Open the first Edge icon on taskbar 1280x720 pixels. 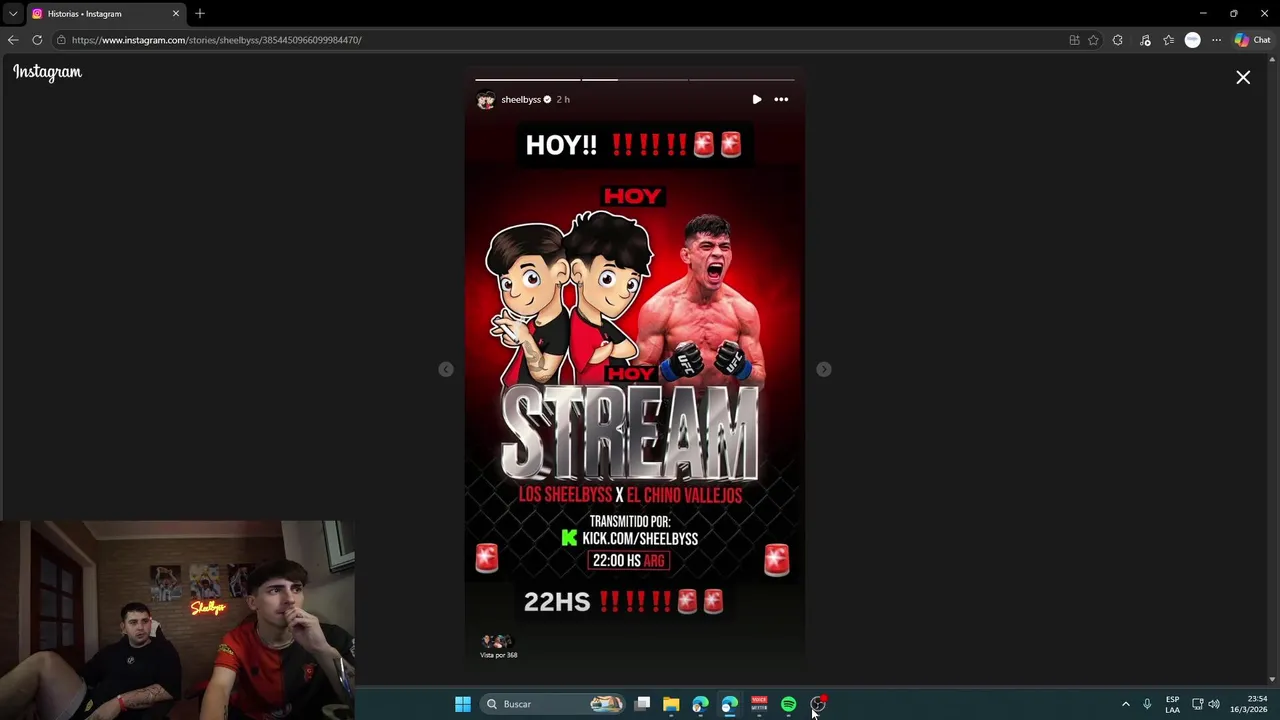[x=700, y=704]
